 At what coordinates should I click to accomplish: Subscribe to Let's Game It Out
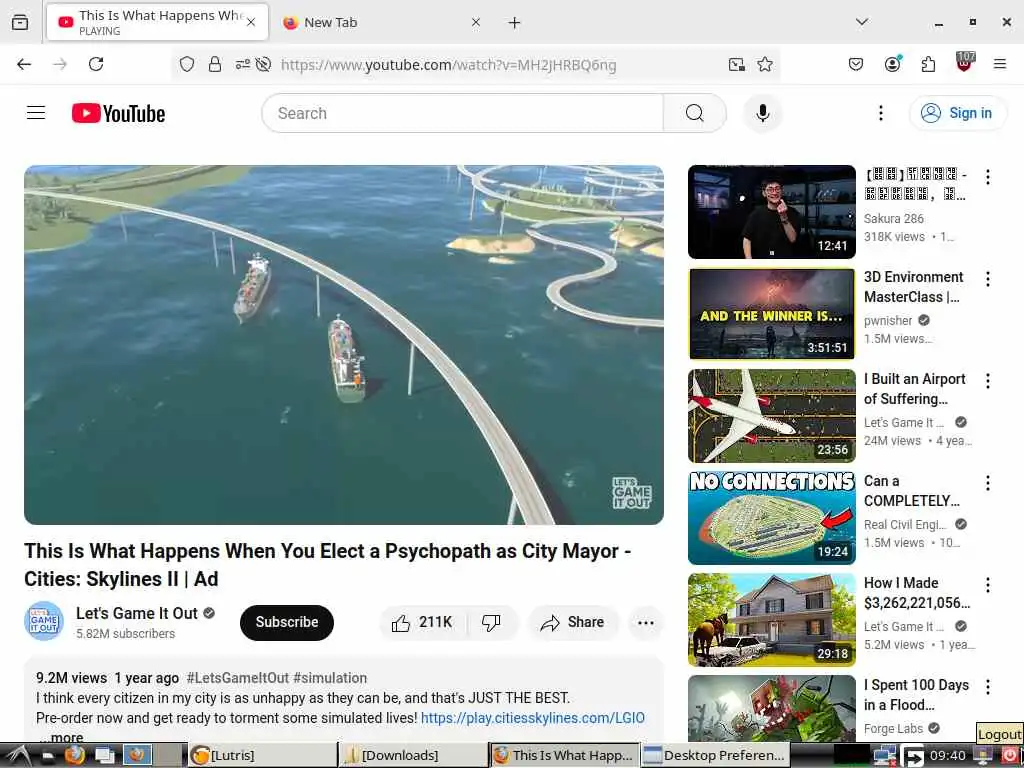287,622
